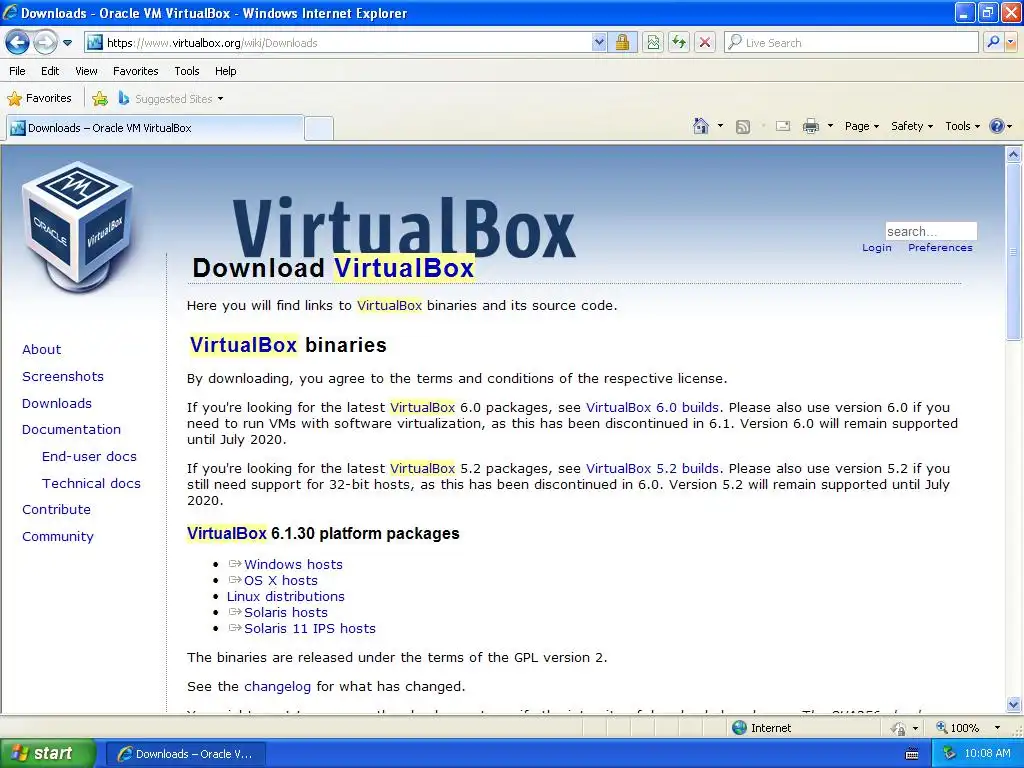Open the Contribute sidebar link

coord(56,509)
